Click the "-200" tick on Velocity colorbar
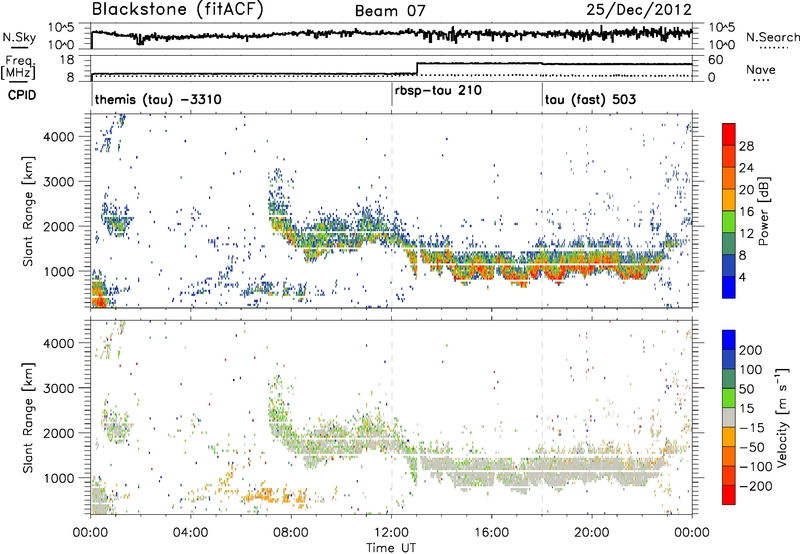The width and height of the screenshot is (800, 554). (756, 486)
